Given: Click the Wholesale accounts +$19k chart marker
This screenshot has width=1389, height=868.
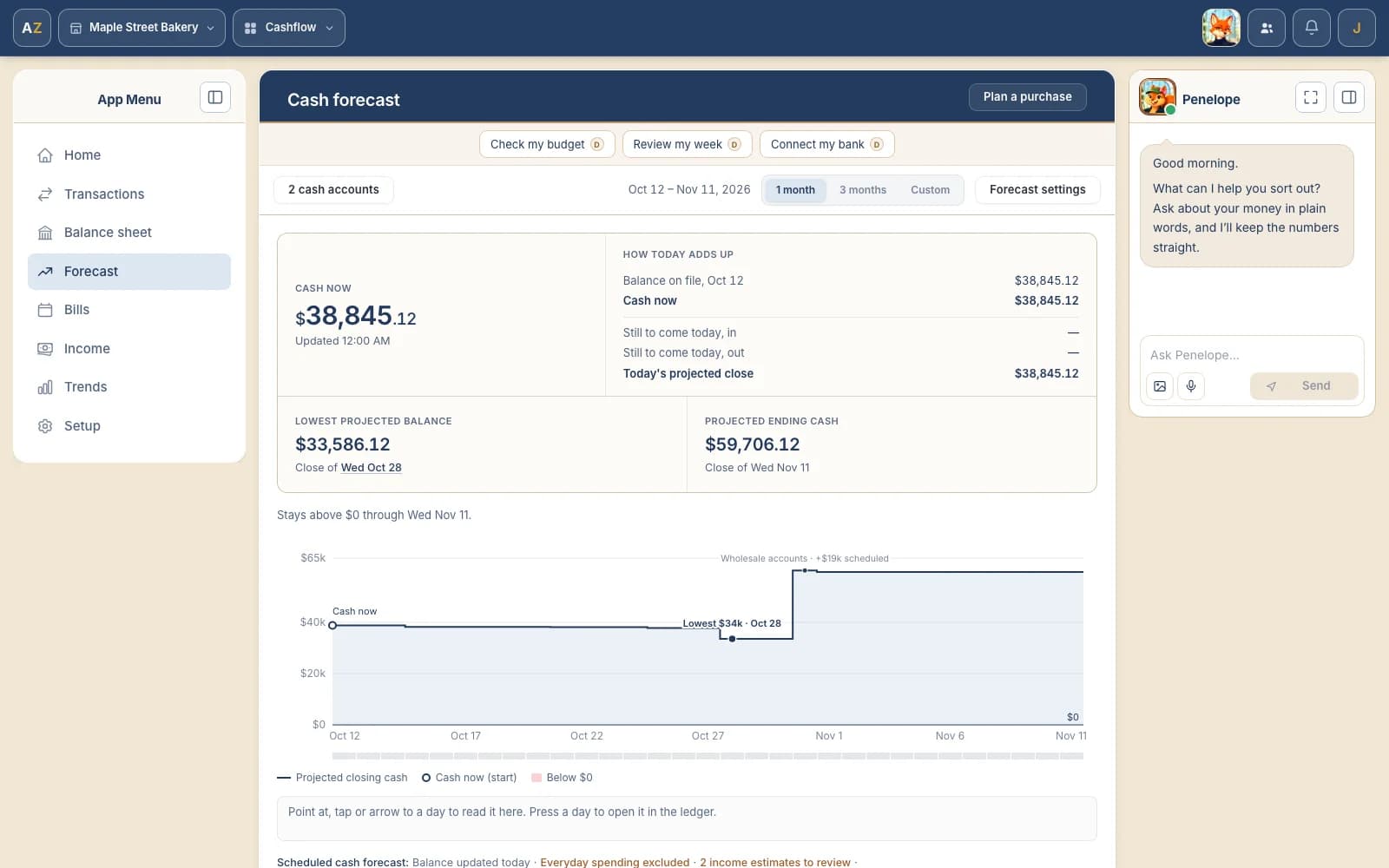Looking at the screenshot, I should click(x=806, y=570).
